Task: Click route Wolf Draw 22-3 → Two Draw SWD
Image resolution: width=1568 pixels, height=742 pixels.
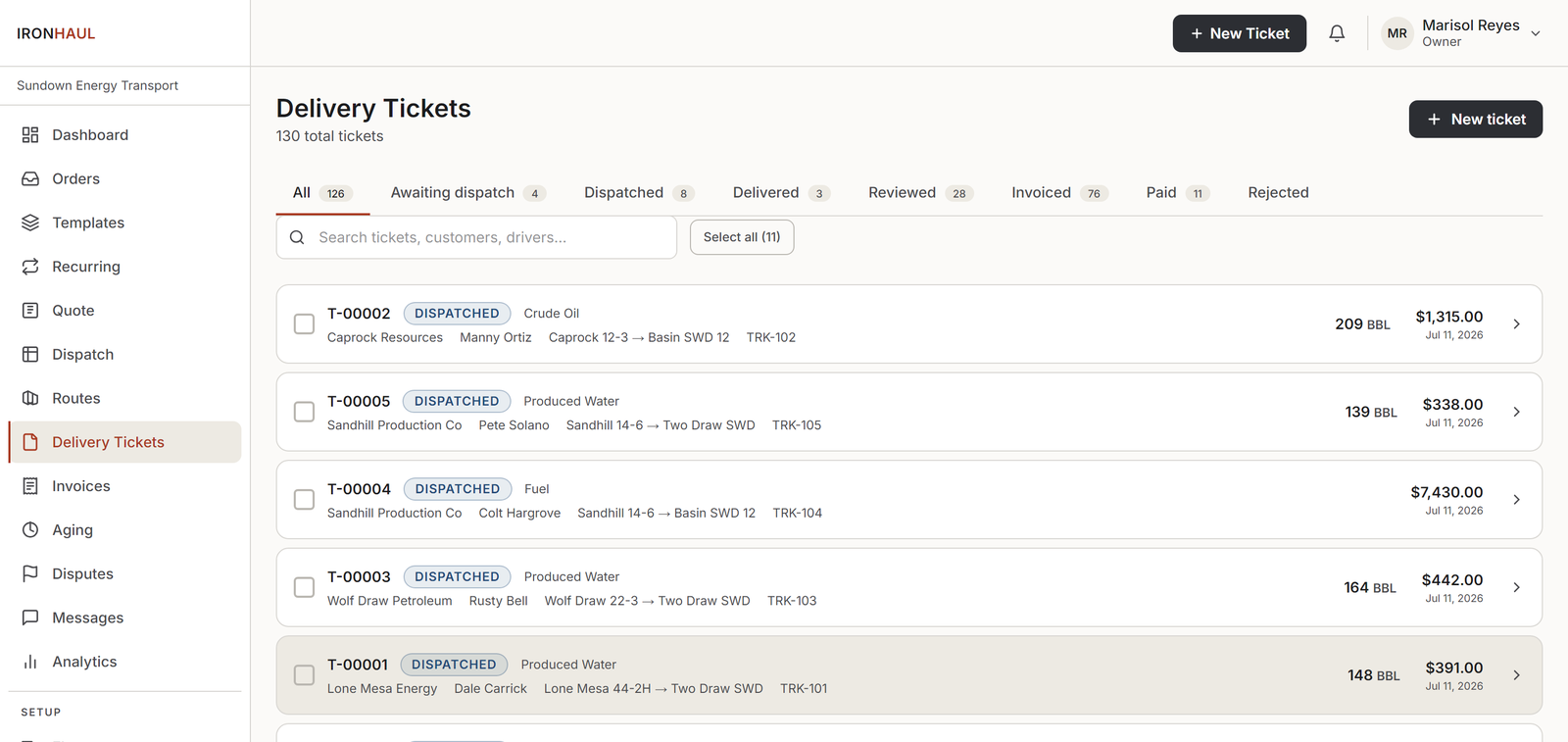Action: [647, 601]
